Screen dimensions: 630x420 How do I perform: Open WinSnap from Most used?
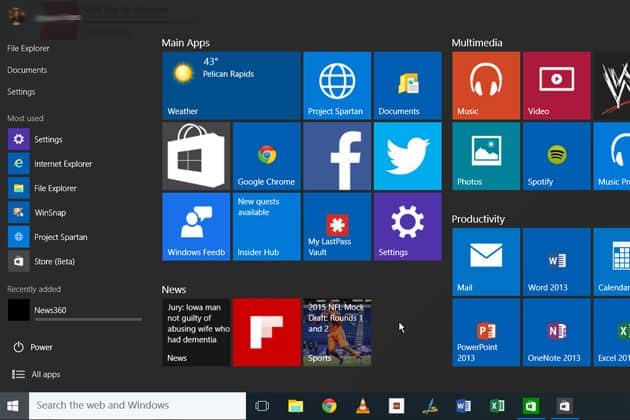point(48,212)
